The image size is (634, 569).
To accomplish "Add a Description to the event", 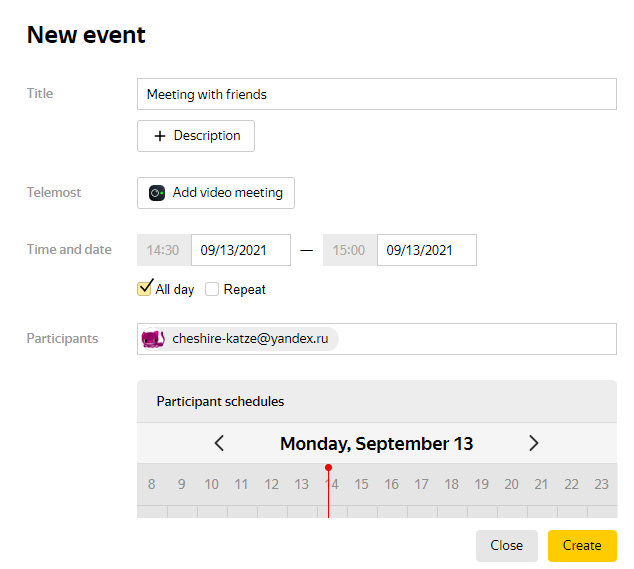I will (196, 136).
